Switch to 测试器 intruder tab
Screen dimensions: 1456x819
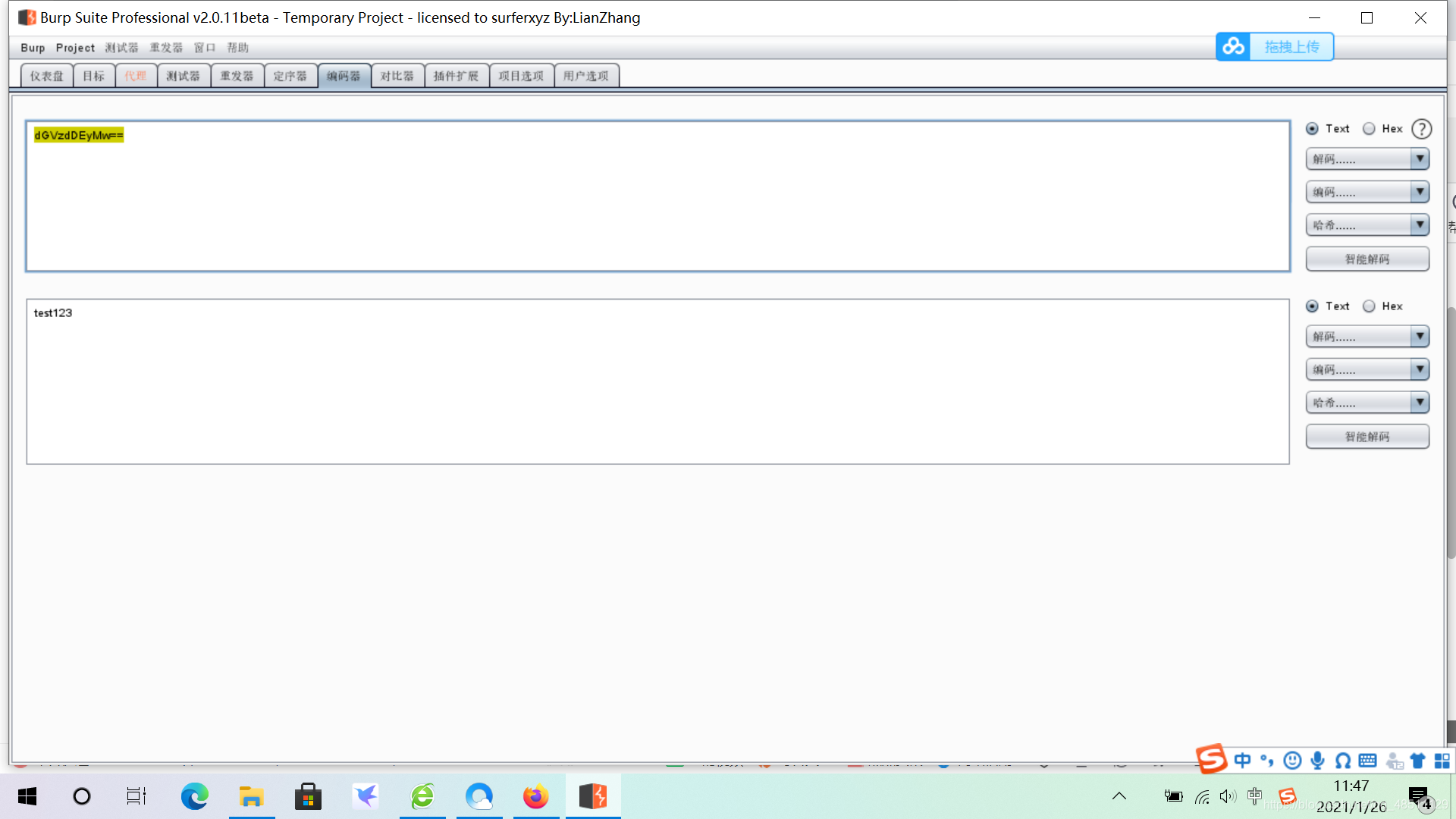(x=184, y=76)
